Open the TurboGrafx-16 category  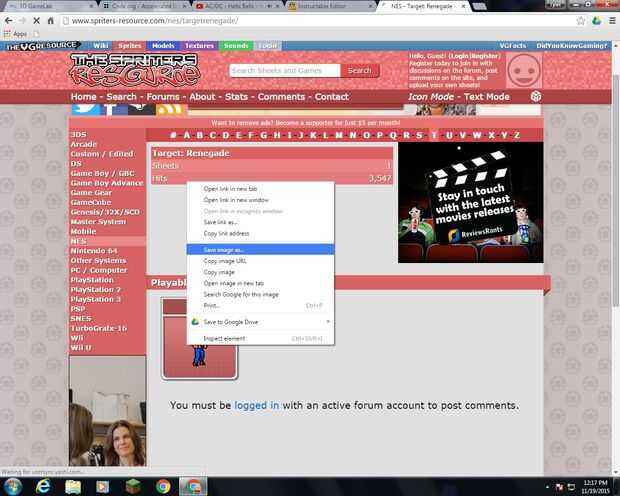click(x=98, y=328)
